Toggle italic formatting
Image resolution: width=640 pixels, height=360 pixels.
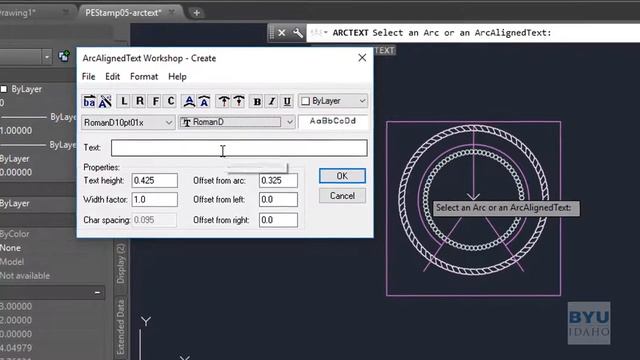272,101
